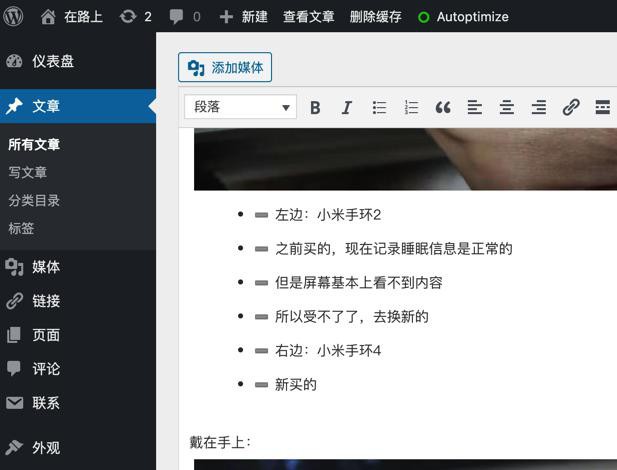Open the Autoptimize menu
Viewport: 617px width, 470px height.
(463, 17)
